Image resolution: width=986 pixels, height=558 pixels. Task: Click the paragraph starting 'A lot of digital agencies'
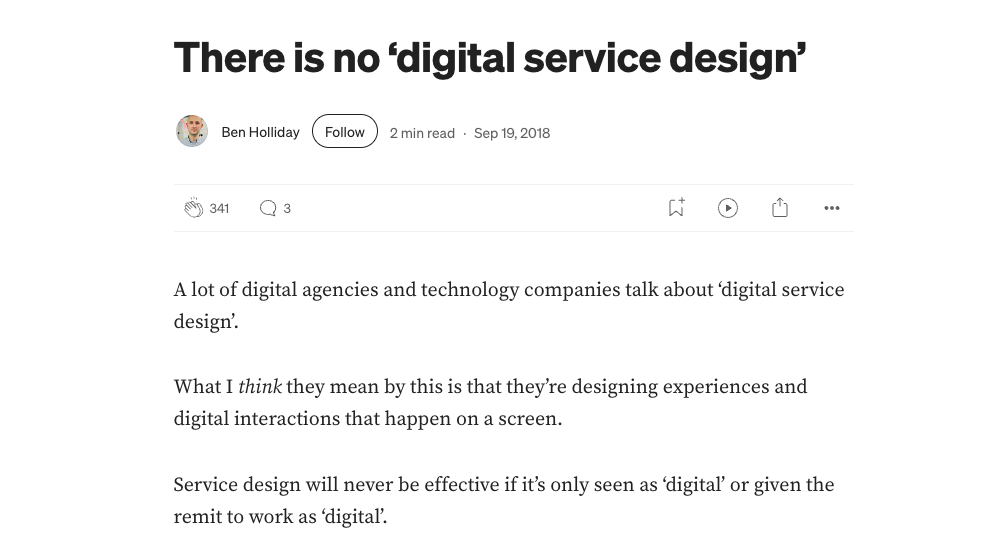(508, 290)
